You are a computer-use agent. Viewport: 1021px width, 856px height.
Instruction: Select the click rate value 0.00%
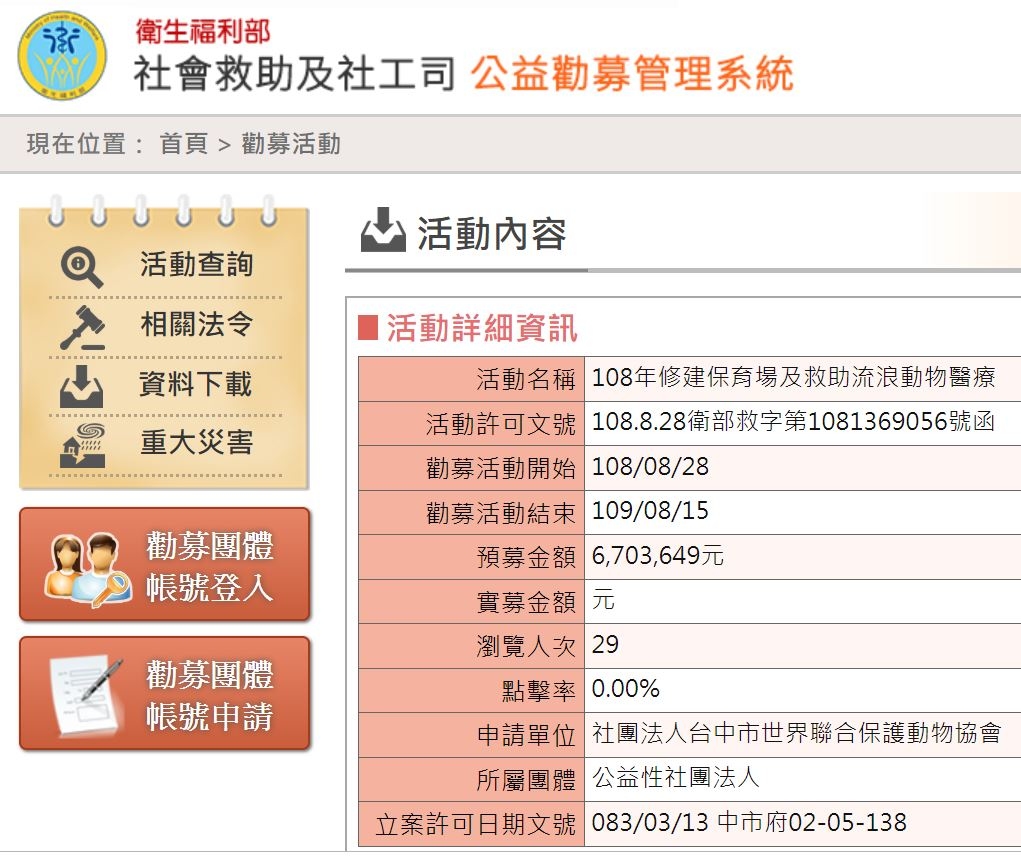[625, 688]
